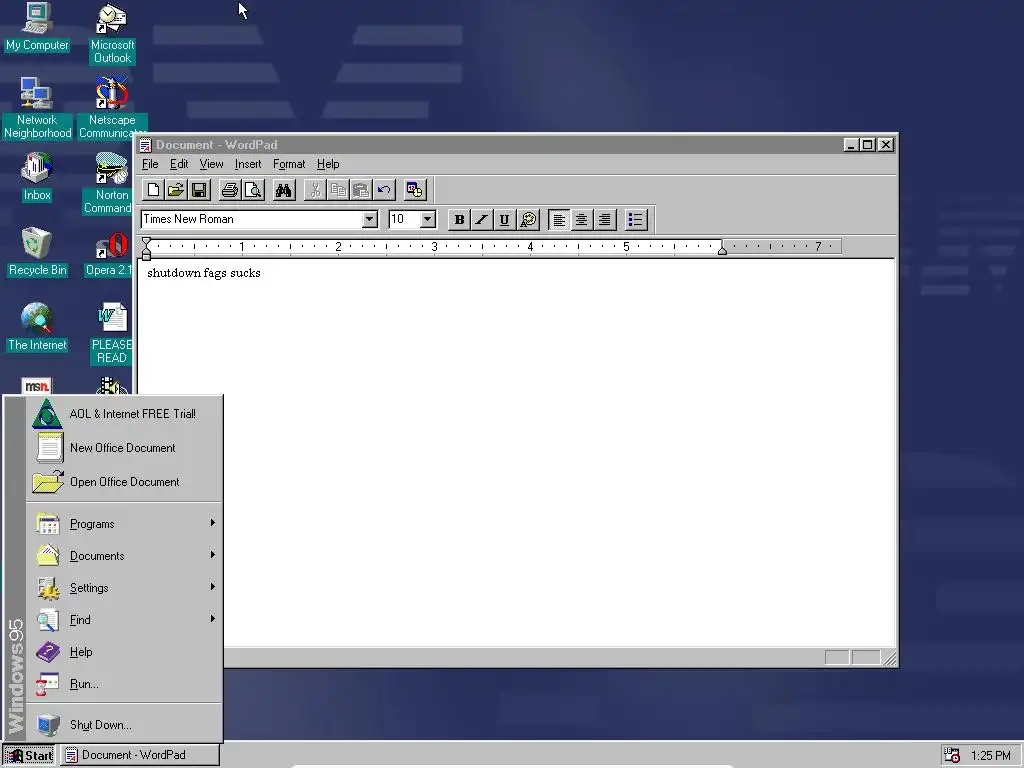Align text left

[x=559, y=219]
